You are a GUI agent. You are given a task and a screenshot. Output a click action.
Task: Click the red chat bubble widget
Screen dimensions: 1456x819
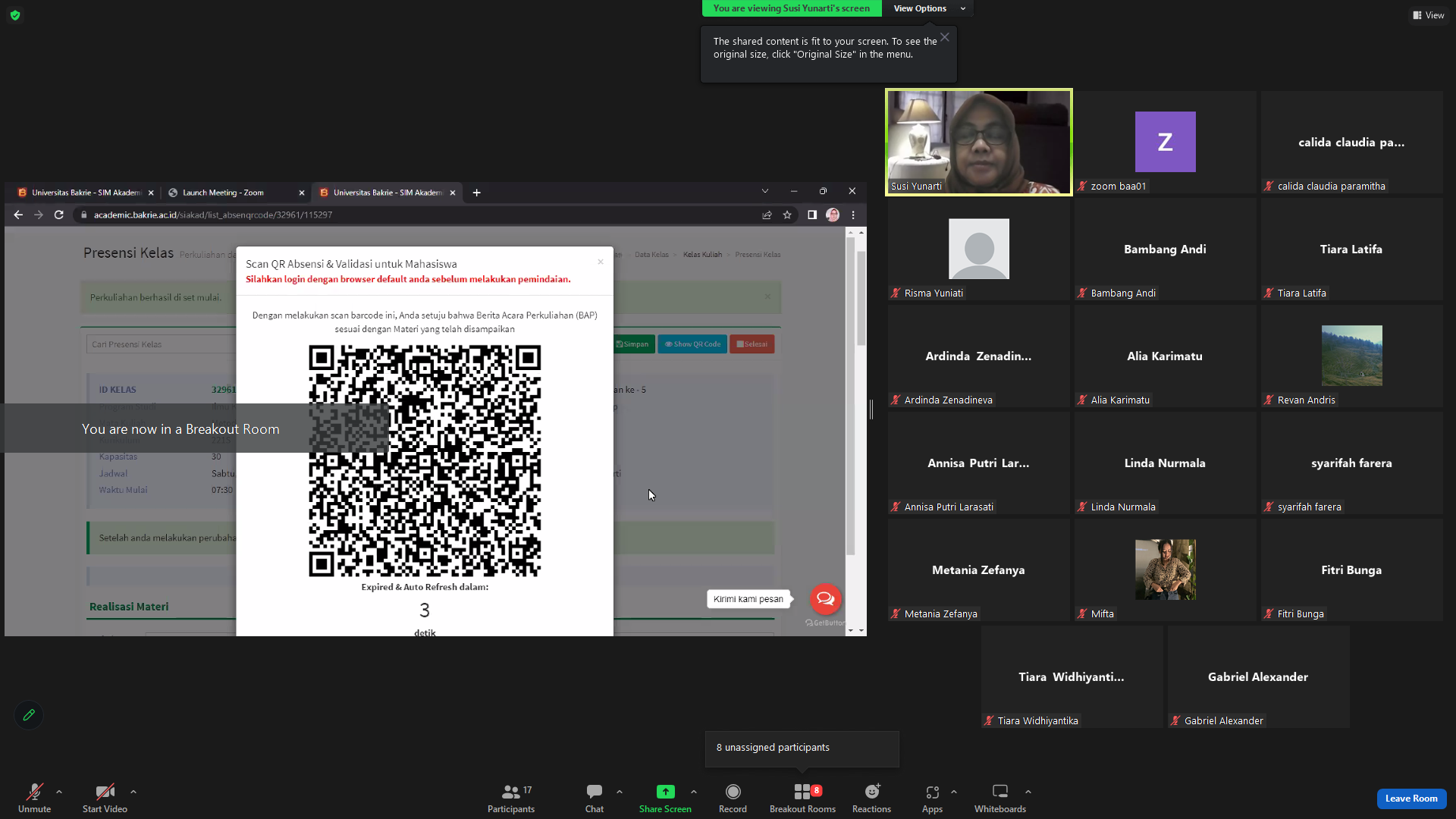[825, 599]
